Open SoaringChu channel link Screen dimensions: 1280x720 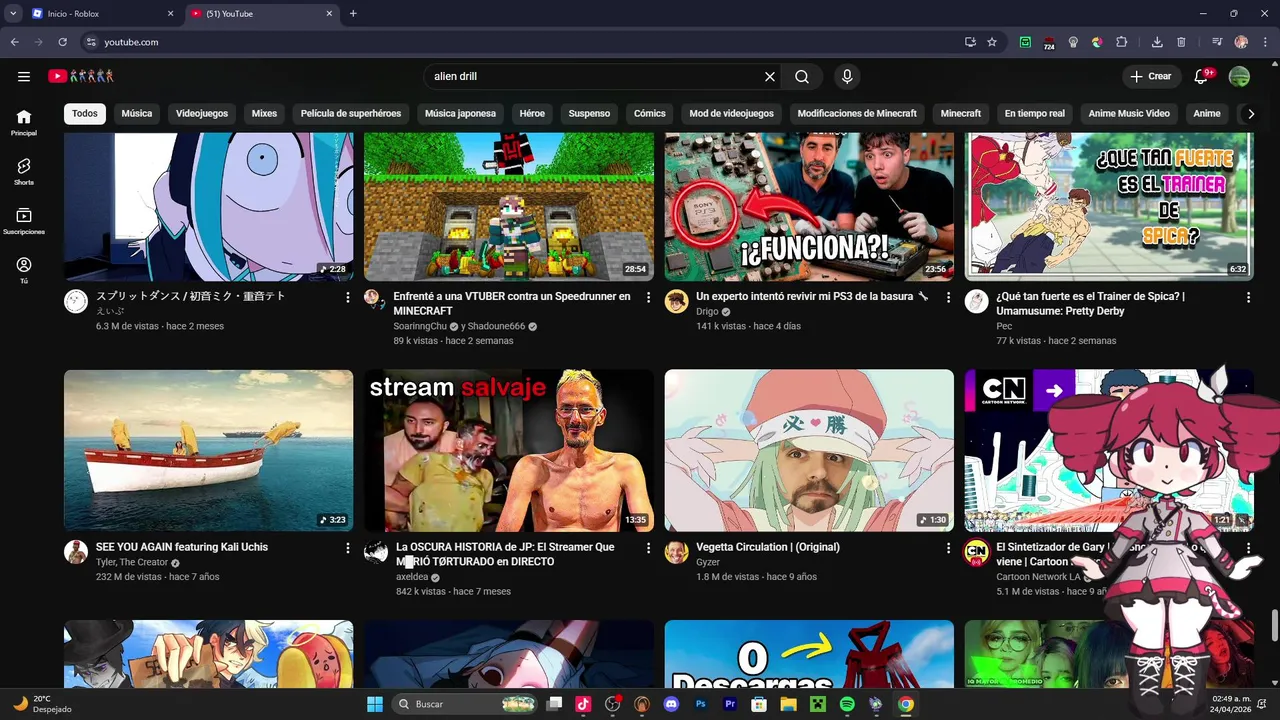tap(420, 326)
